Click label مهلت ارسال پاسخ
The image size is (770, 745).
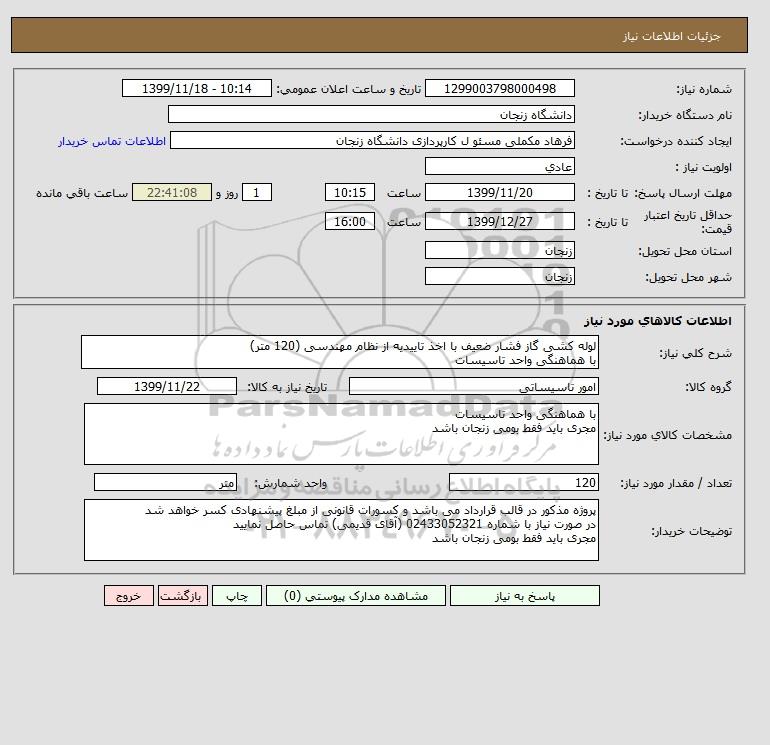683,193
